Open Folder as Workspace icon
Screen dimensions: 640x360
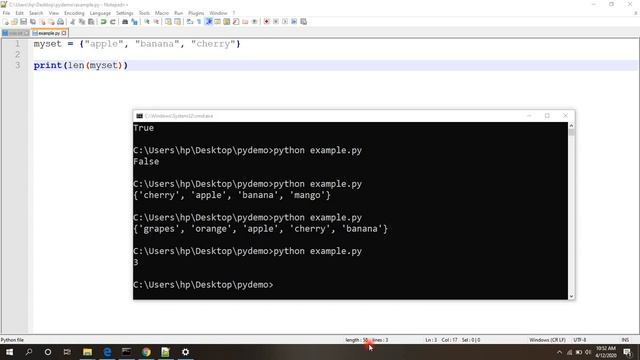(x=245, y=22)
